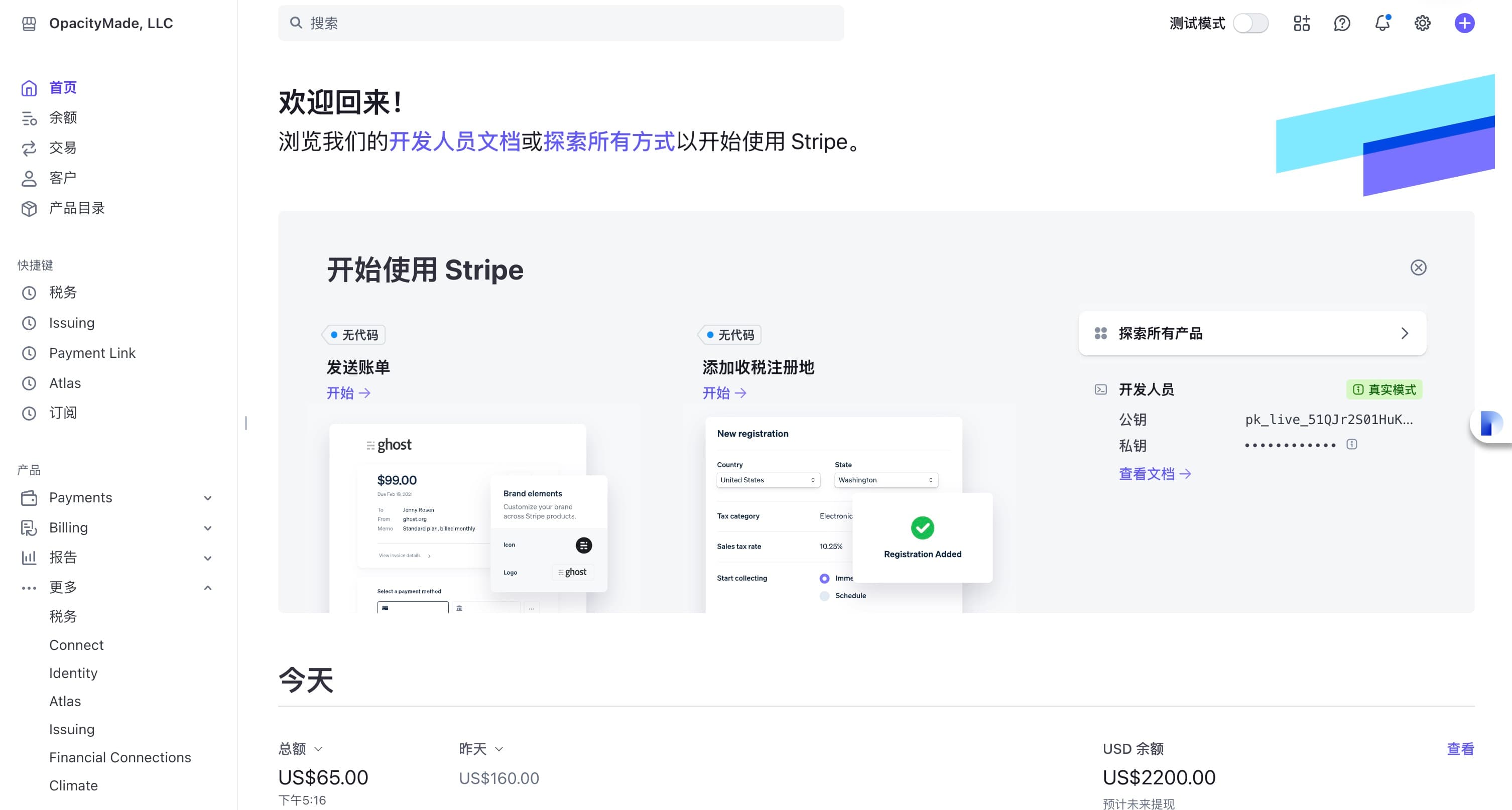Image resolution: width=1512 pixels, height=810 pixels.
Task: Close the 开始使用 Stripe panel
Action: pyautogui.click(x=1418, y=267)
